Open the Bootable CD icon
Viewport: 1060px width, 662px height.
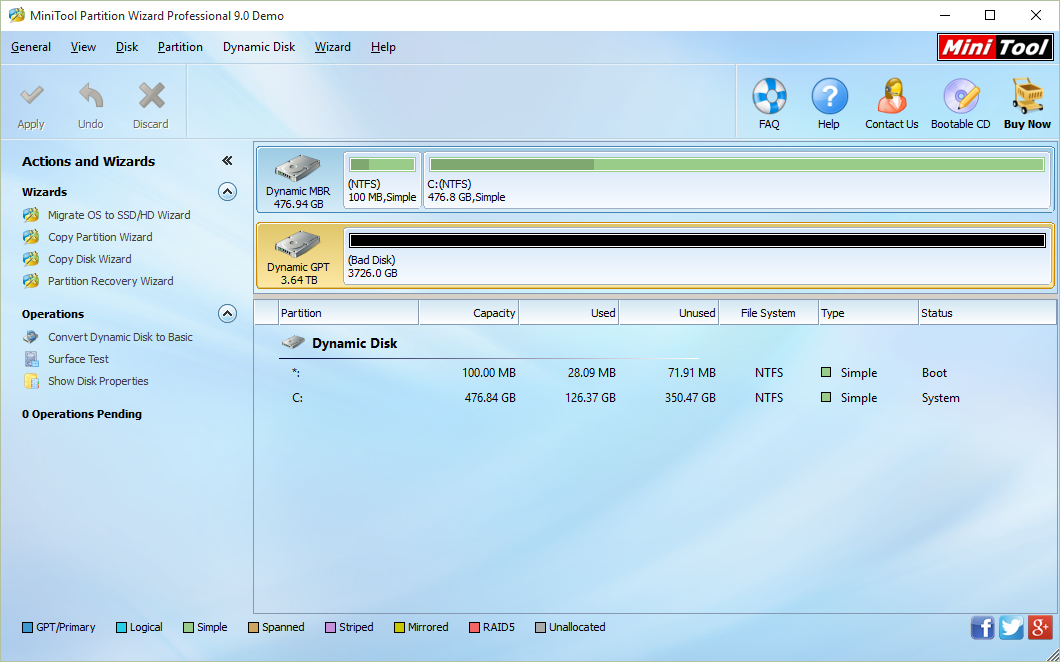pos(961,96)
